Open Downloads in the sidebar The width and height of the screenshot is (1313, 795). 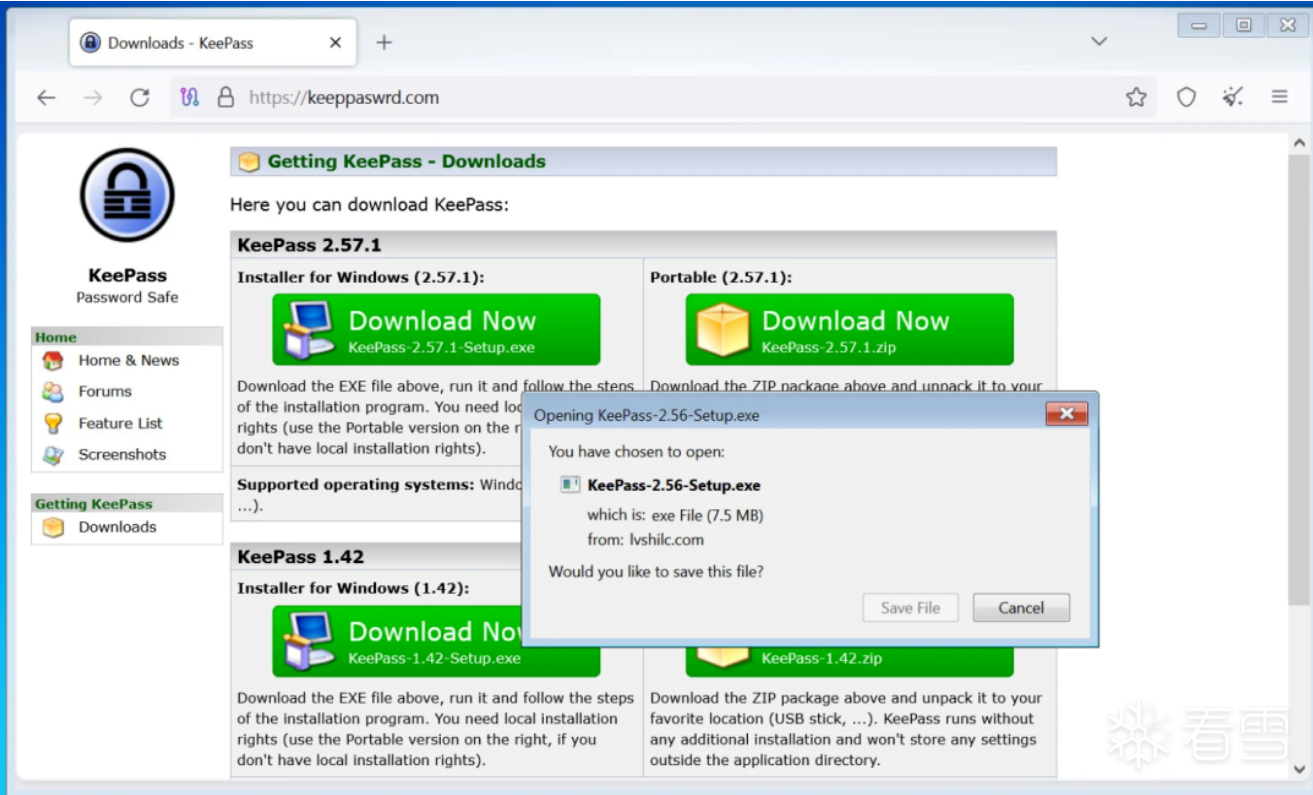tap(117, 527)
